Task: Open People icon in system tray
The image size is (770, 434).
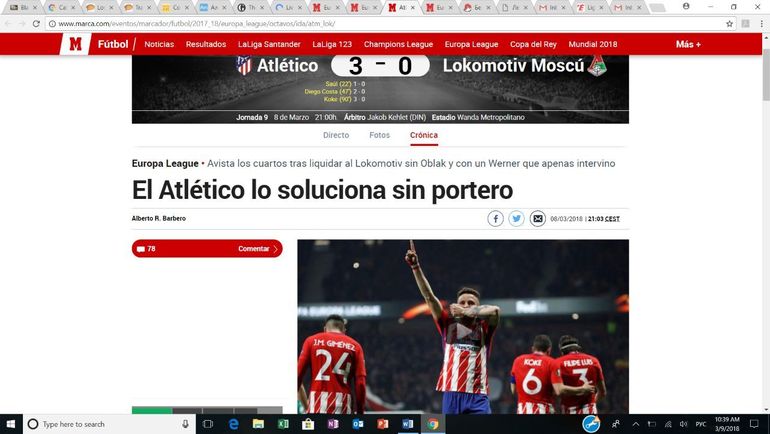Action: (x=616, y=424)
